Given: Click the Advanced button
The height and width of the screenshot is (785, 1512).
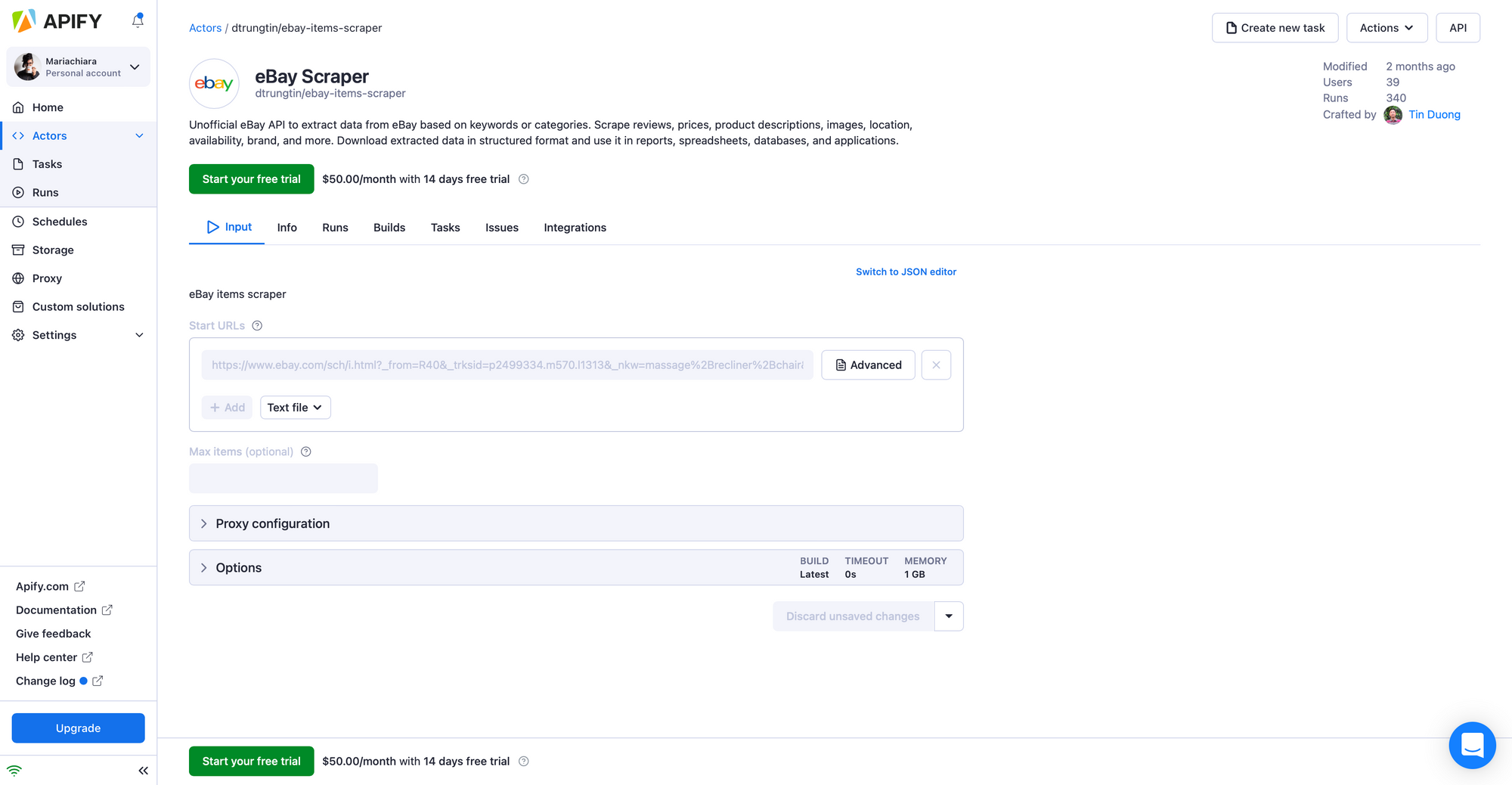Looking at the screenshot, I should point(869,365).
